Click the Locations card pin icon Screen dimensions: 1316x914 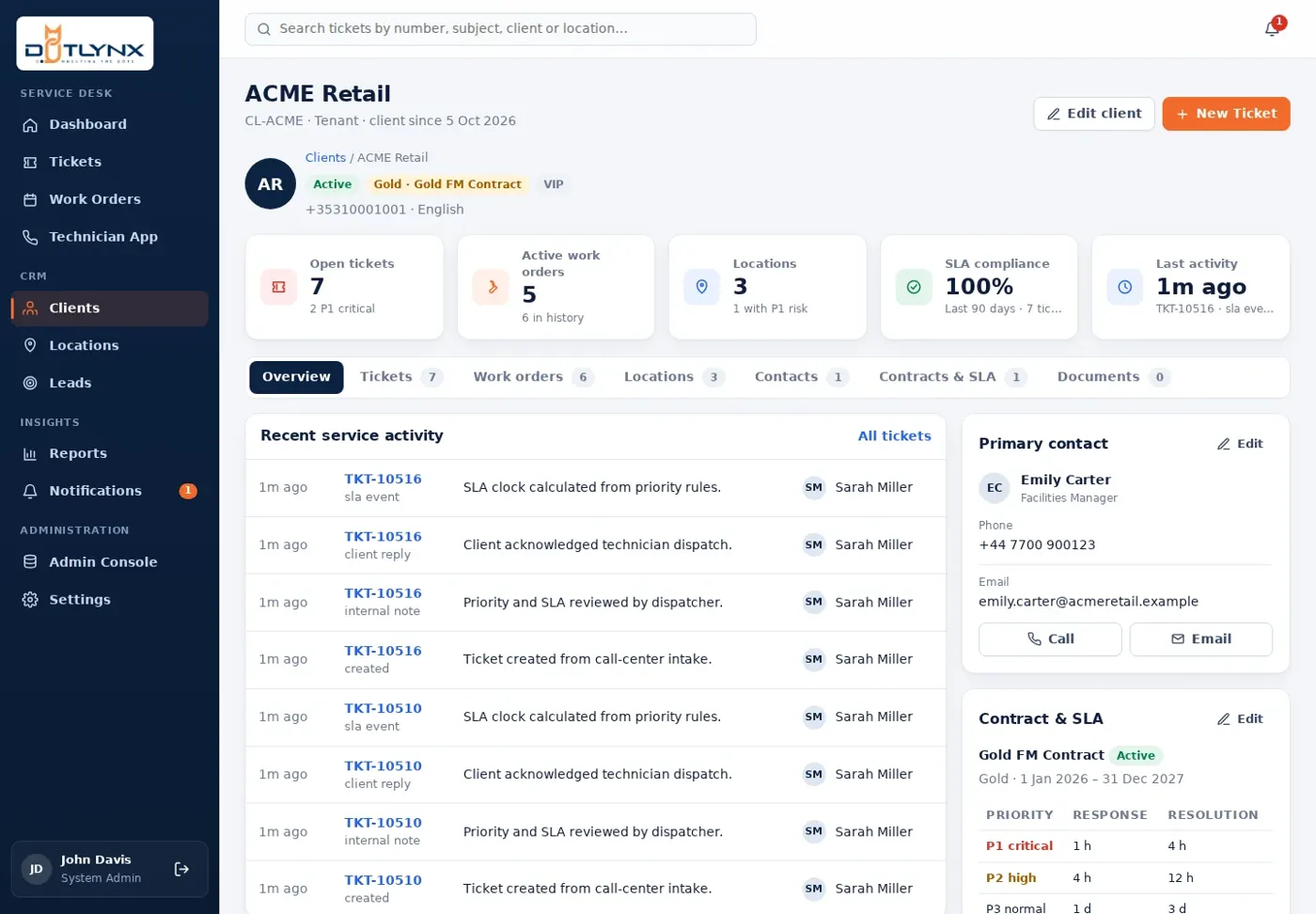coord(701,287)
